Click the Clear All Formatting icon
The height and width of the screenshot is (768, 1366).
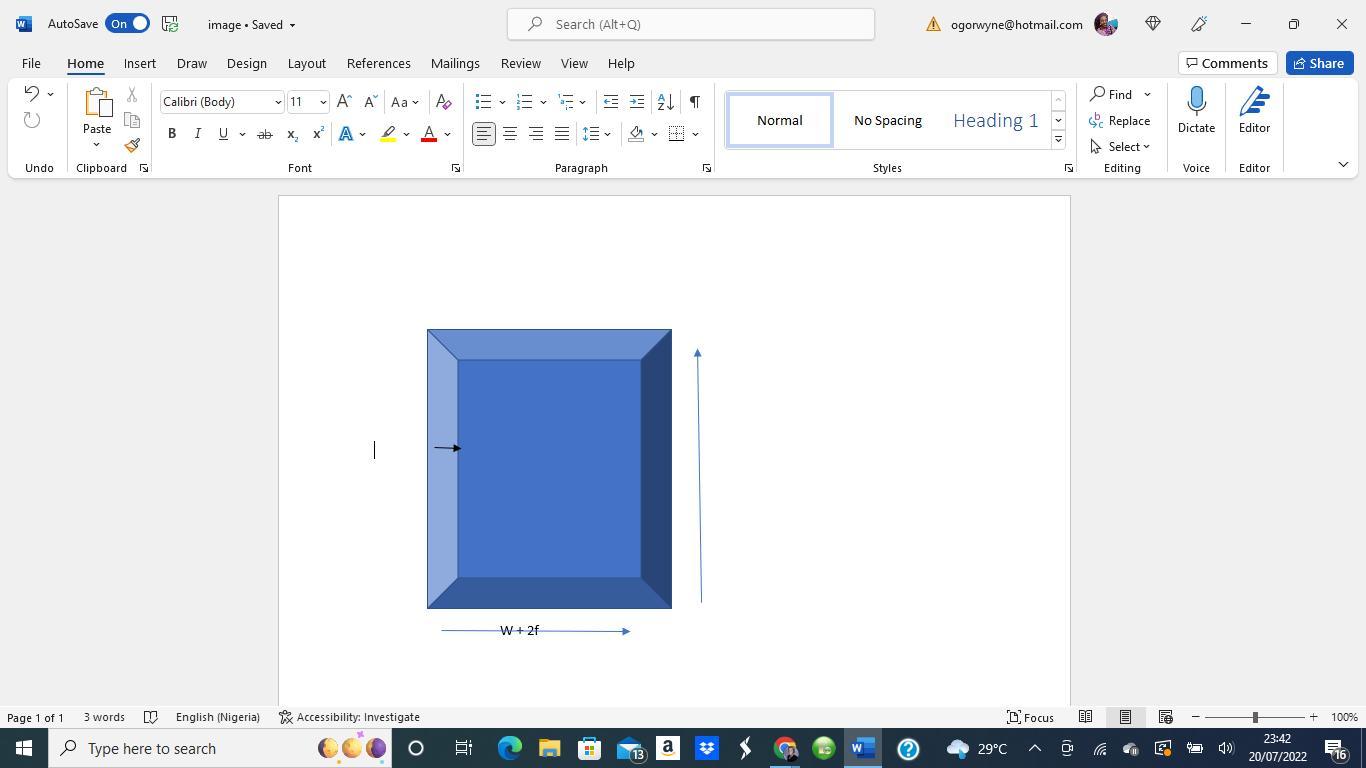[x=444, y=102]
